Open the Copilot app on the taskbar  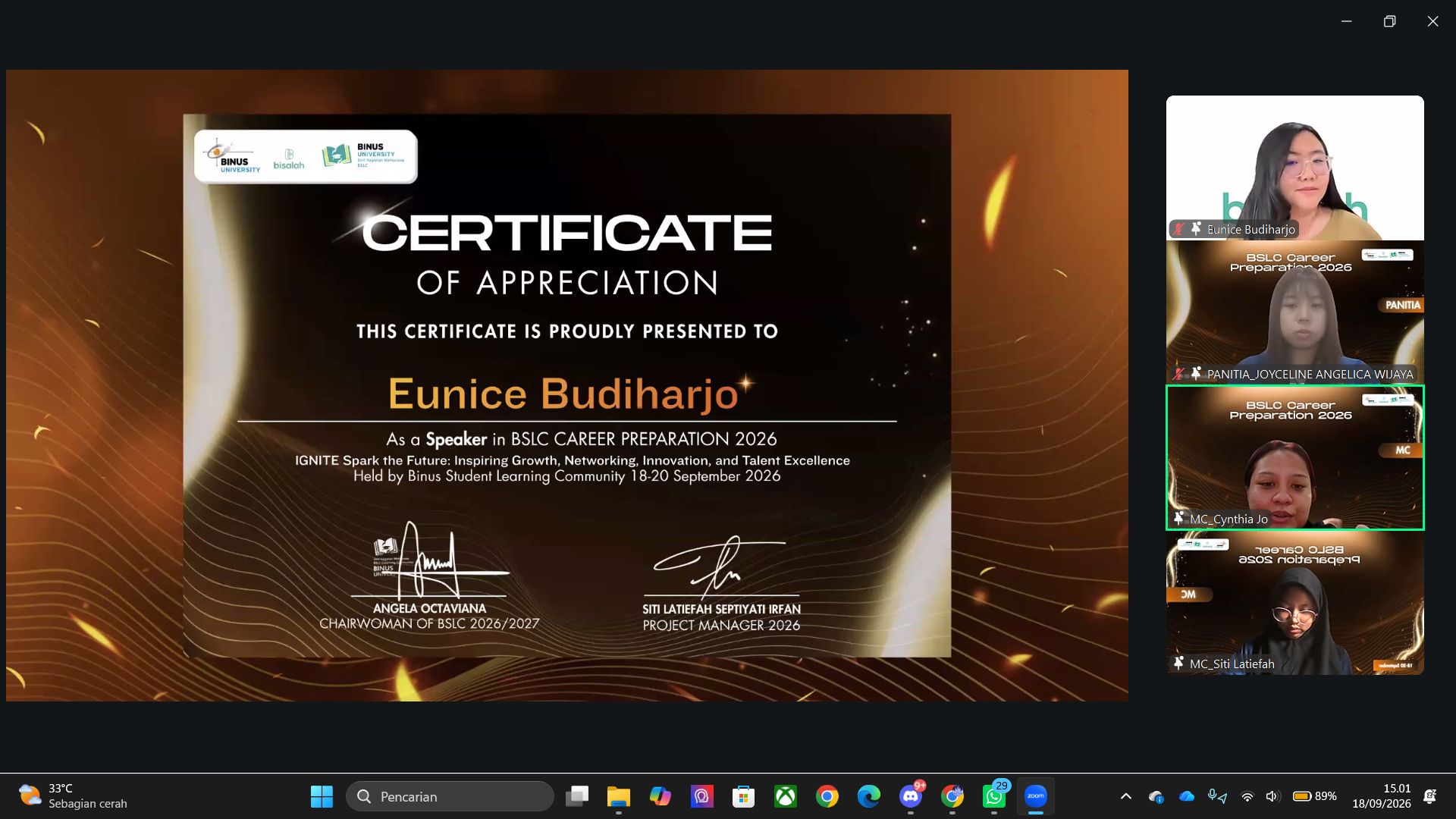[661, 796]
